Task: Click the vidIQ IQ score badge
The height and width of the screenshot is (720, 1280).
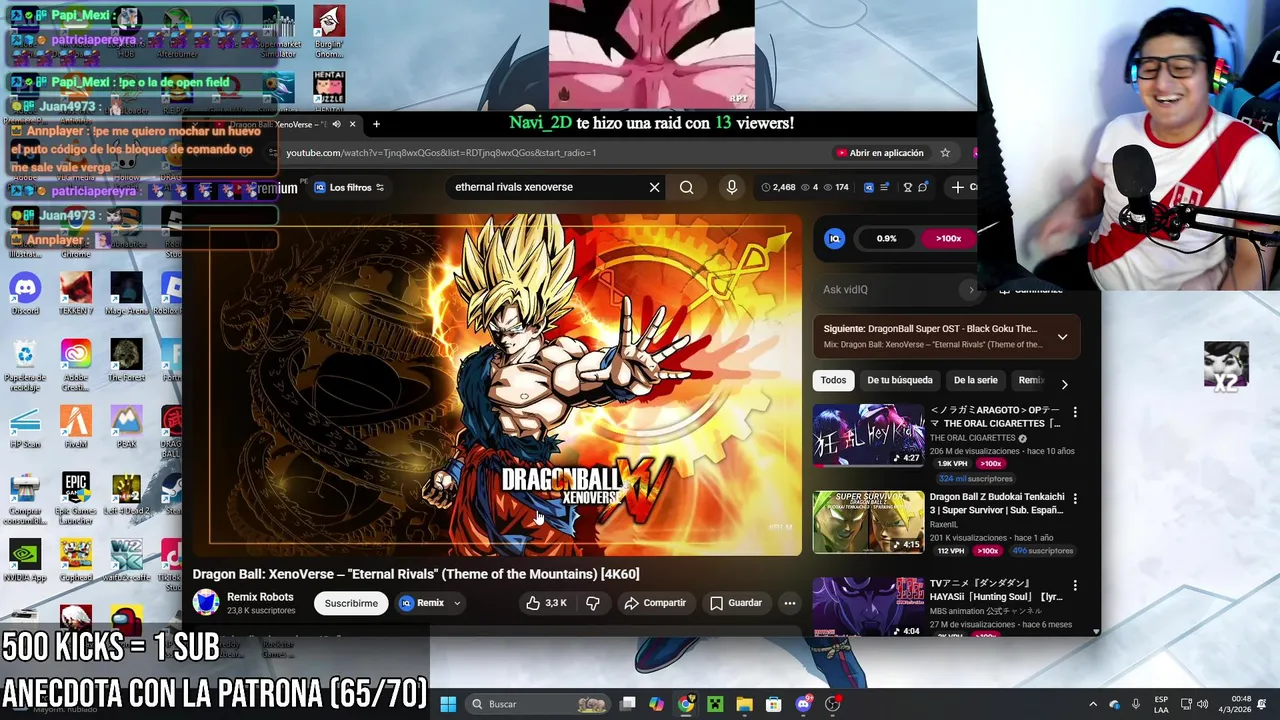Action: (x=834, y=238)
